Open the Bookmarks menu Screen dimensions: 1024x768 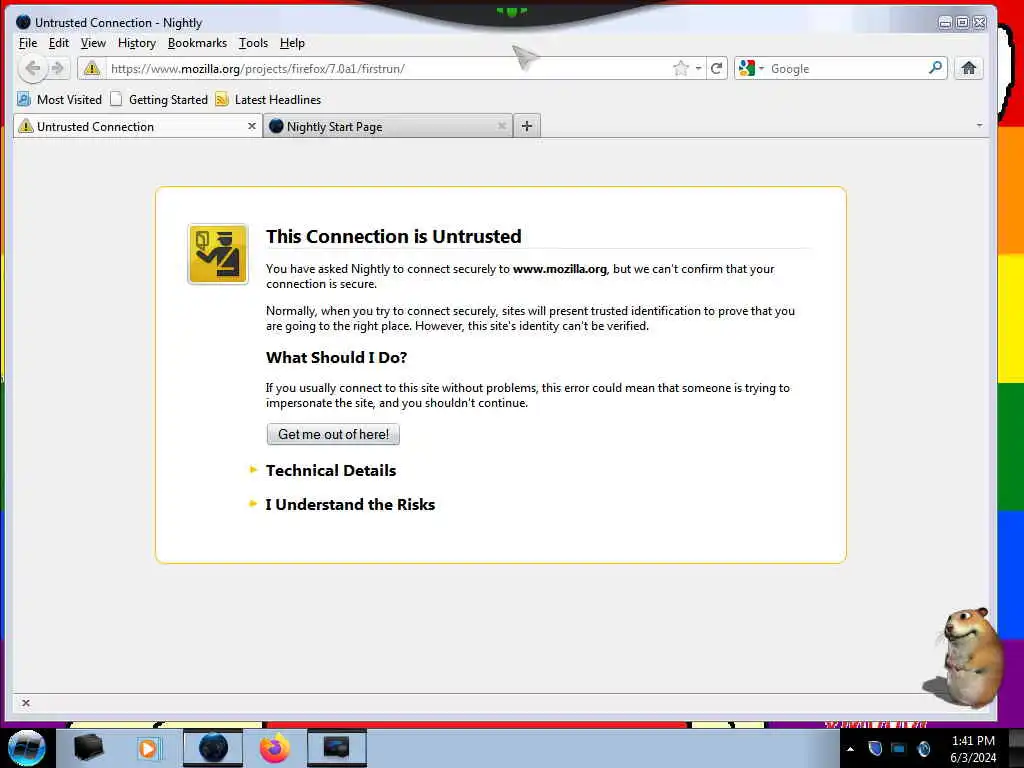tap(197, 43)
